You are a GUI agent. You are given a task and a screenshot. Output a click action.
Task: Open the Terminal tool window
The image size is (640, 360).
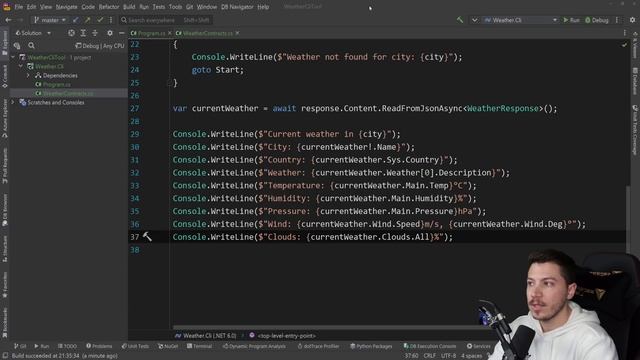click(200, 346)
